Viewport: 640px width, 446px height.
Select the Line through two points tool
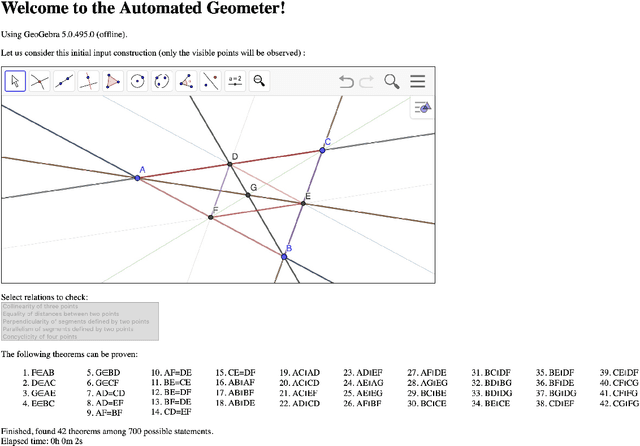pyautogui.click(x=64, y=82)
